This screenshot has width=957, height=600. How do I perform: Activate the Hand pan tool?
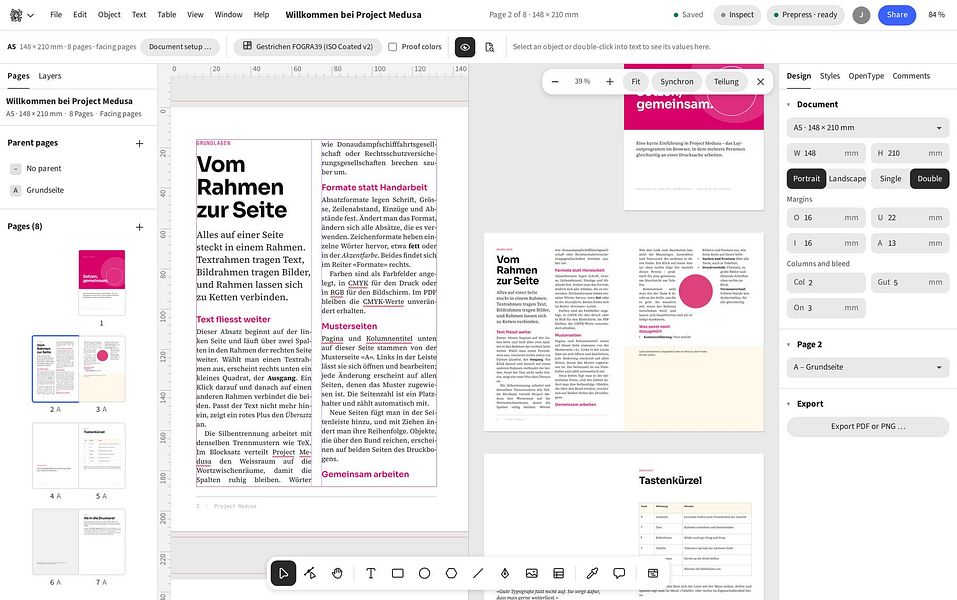click(x=337, y=573)
